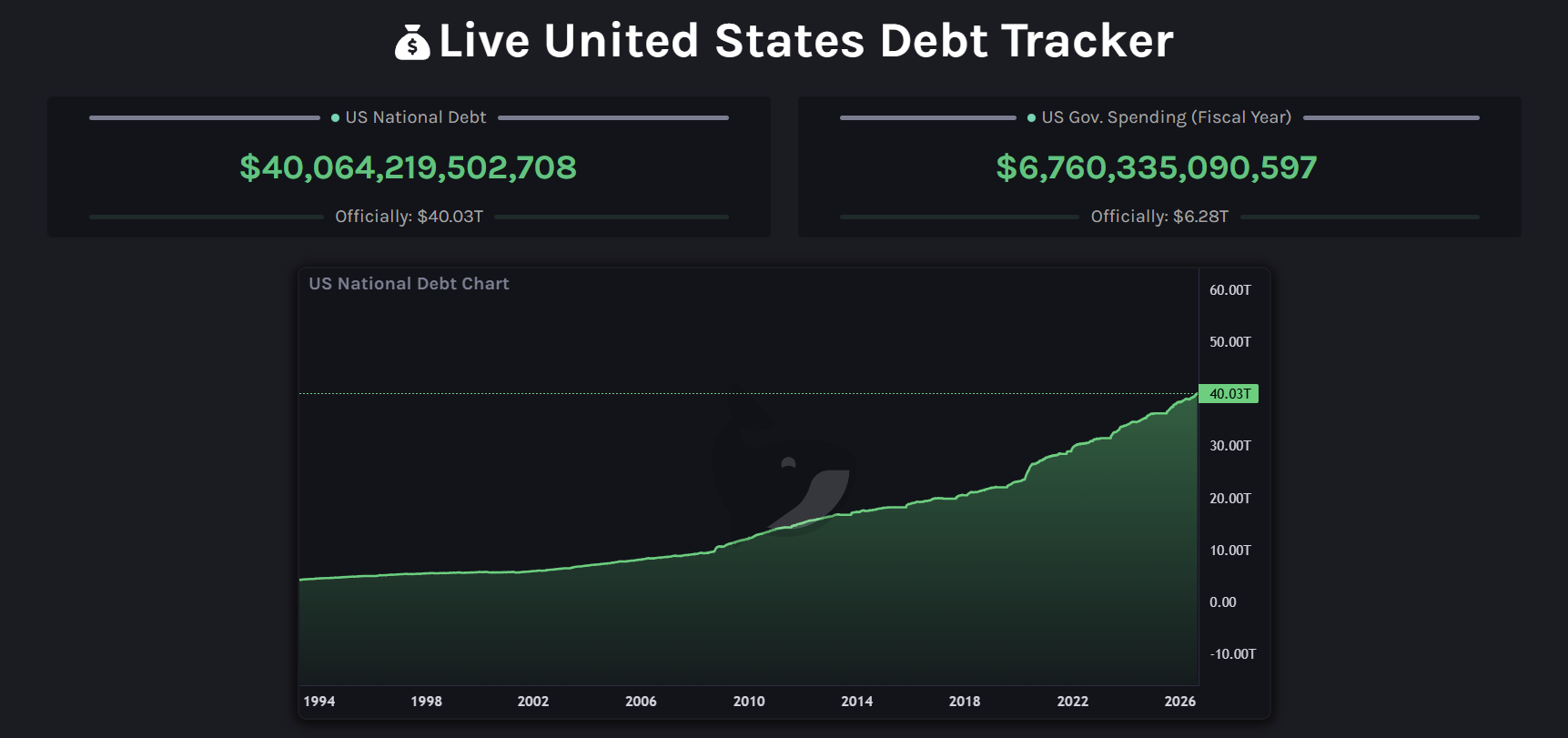
Task: Click the -10.00T value axis label
Action: (1233, 654)
